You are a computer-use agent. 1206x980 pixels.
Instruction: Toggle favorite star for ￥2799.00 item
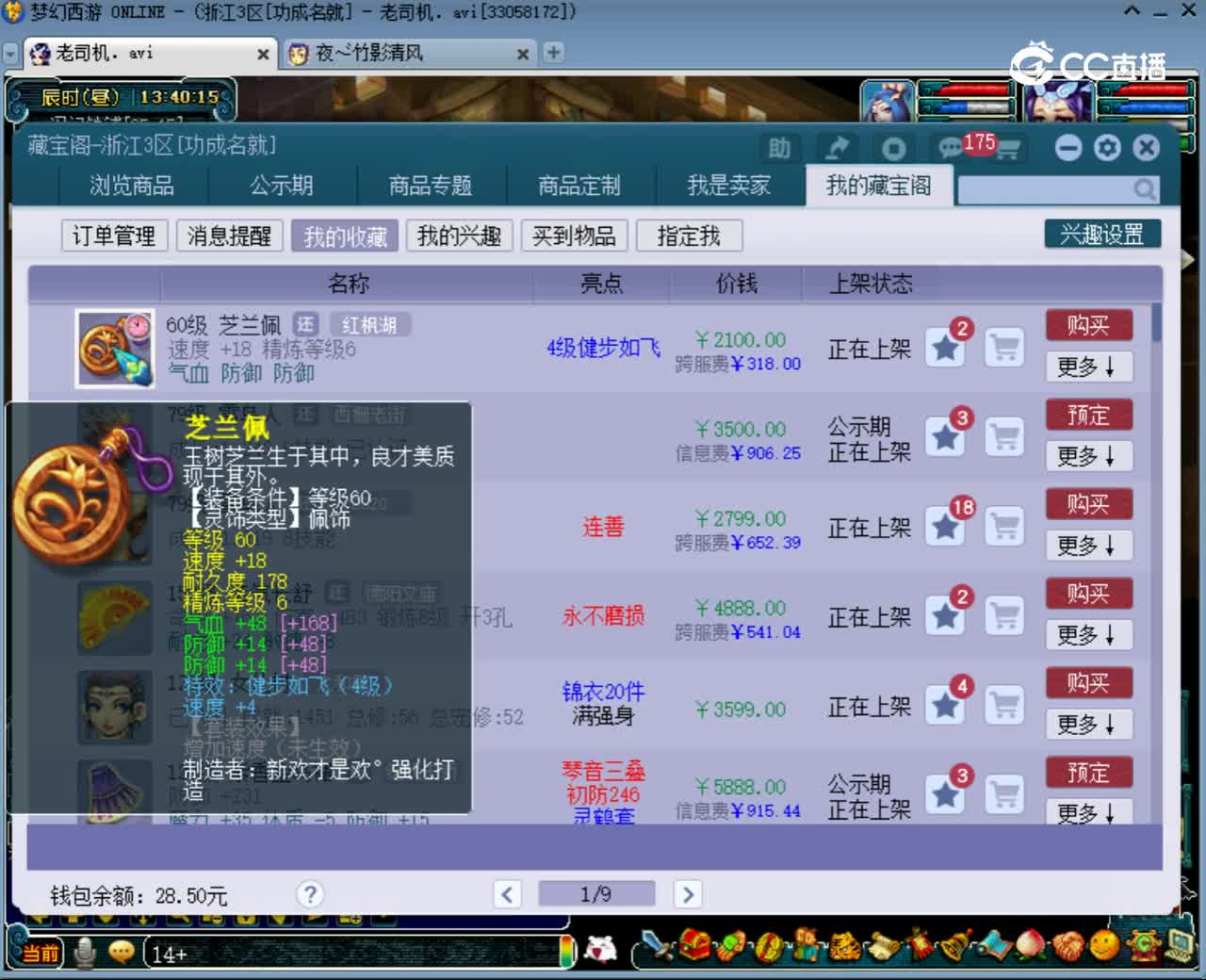(945, 528)
